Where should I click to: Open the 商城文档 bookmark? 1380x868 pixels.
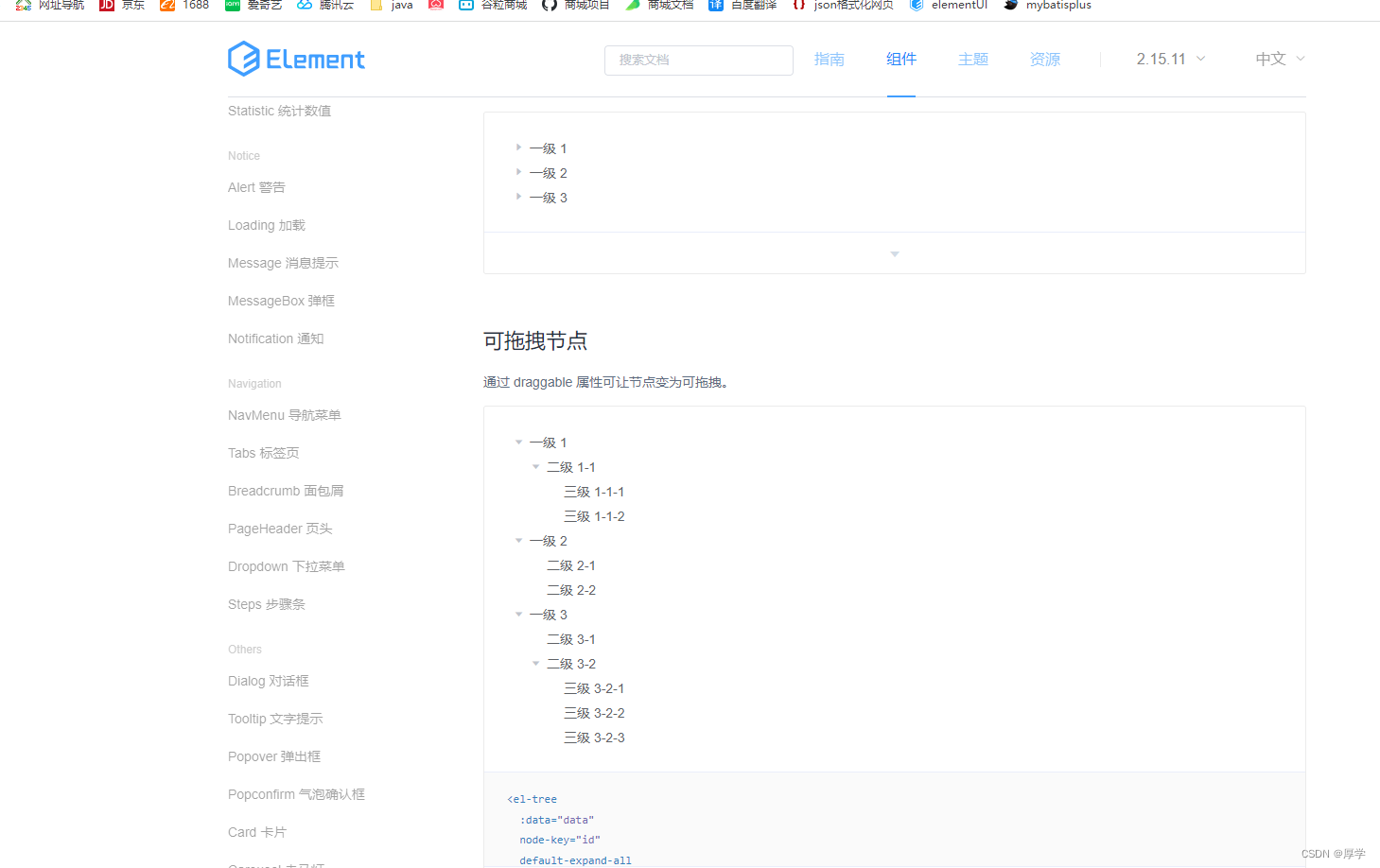pyautogui.click(x=659, y=5)
